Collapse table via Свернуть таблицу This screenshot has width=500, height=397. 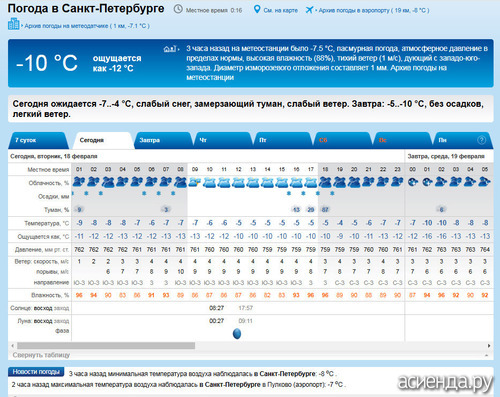point(41,355)
